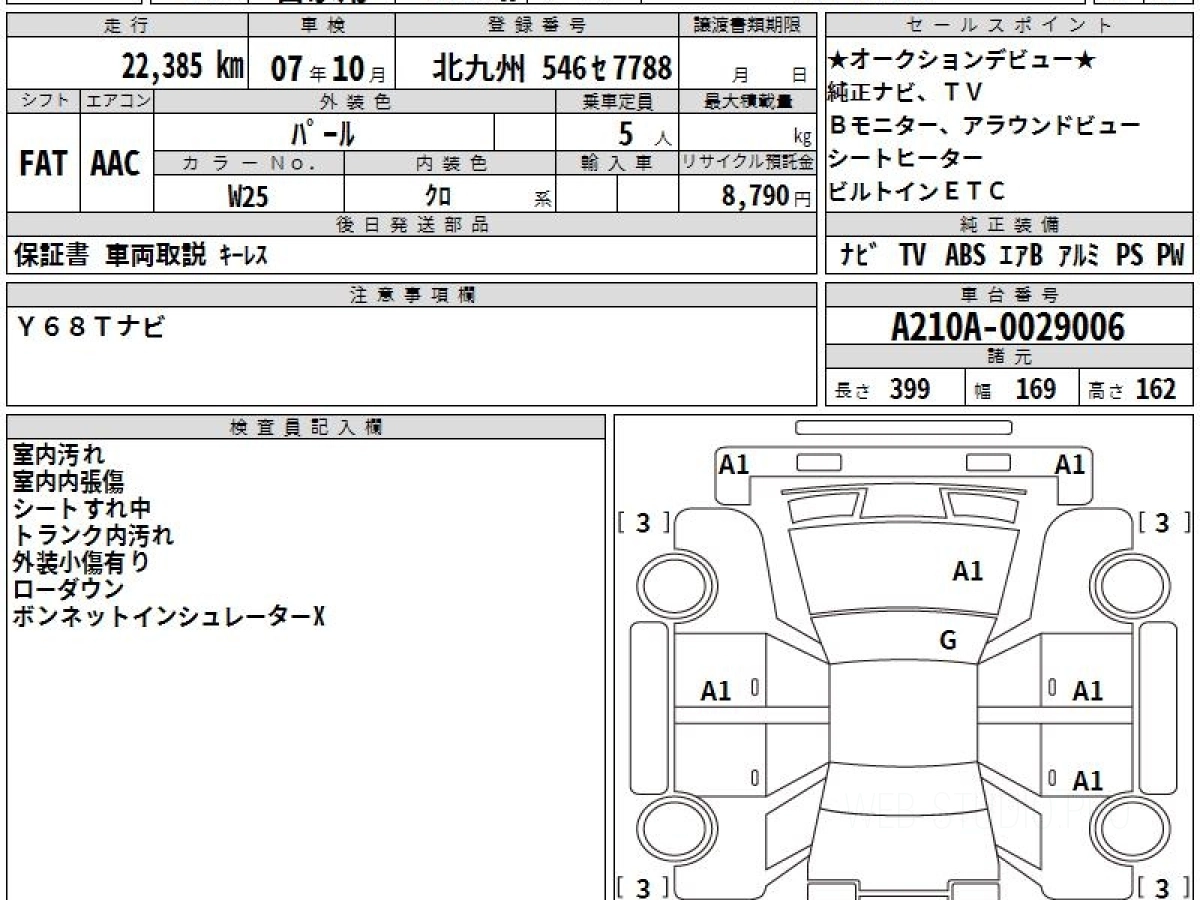Click アルミ in the equipment row
This screenshot has height=900, width=1200.
tap(1079, 256)
